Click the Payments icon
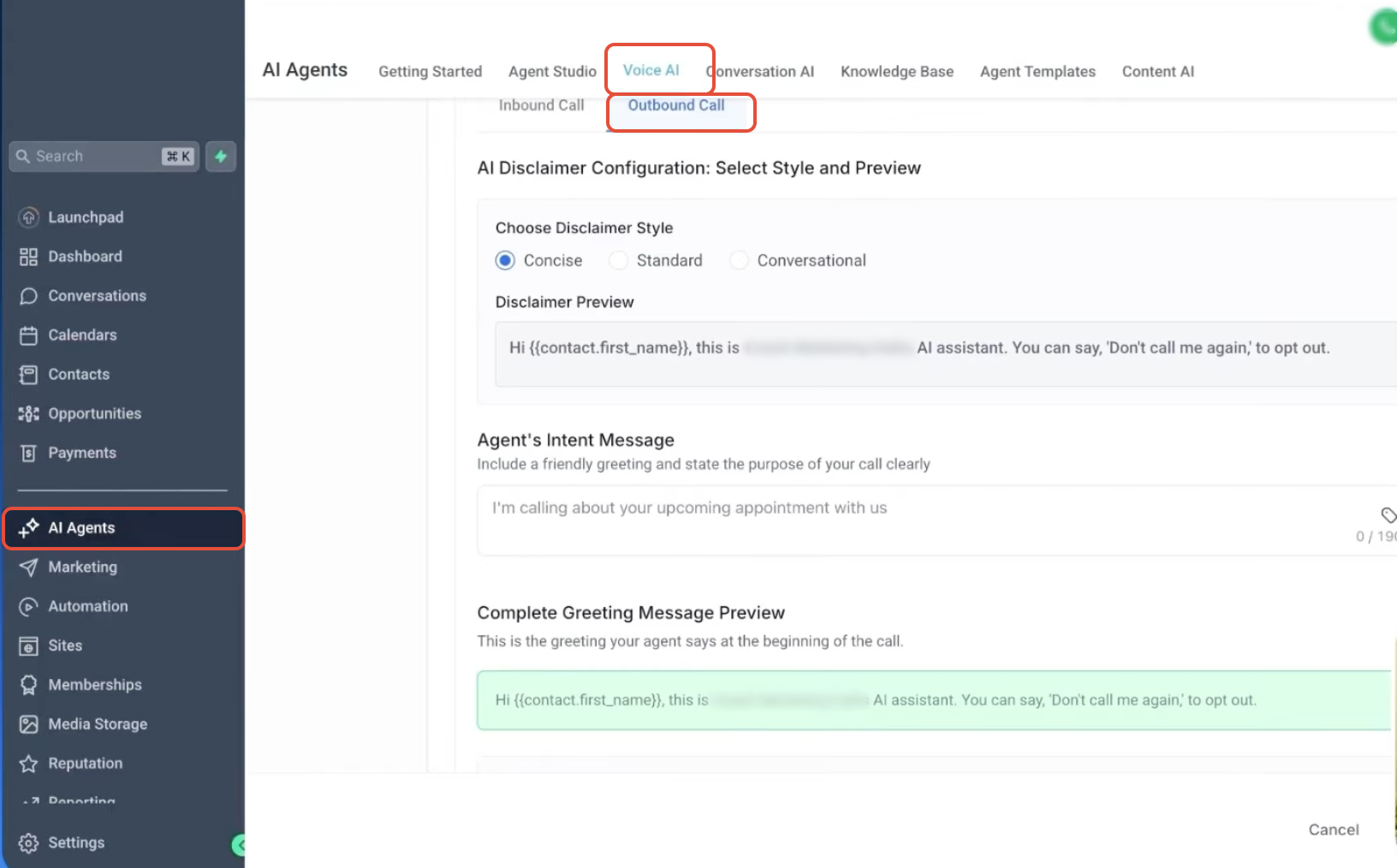Screen dimensions: 1397x868 point(29,454)
